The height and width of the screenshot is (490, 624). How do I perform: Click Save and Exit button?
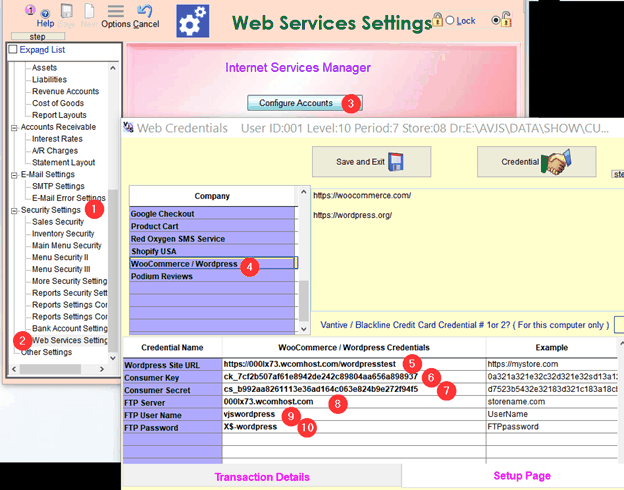[371, 162]
